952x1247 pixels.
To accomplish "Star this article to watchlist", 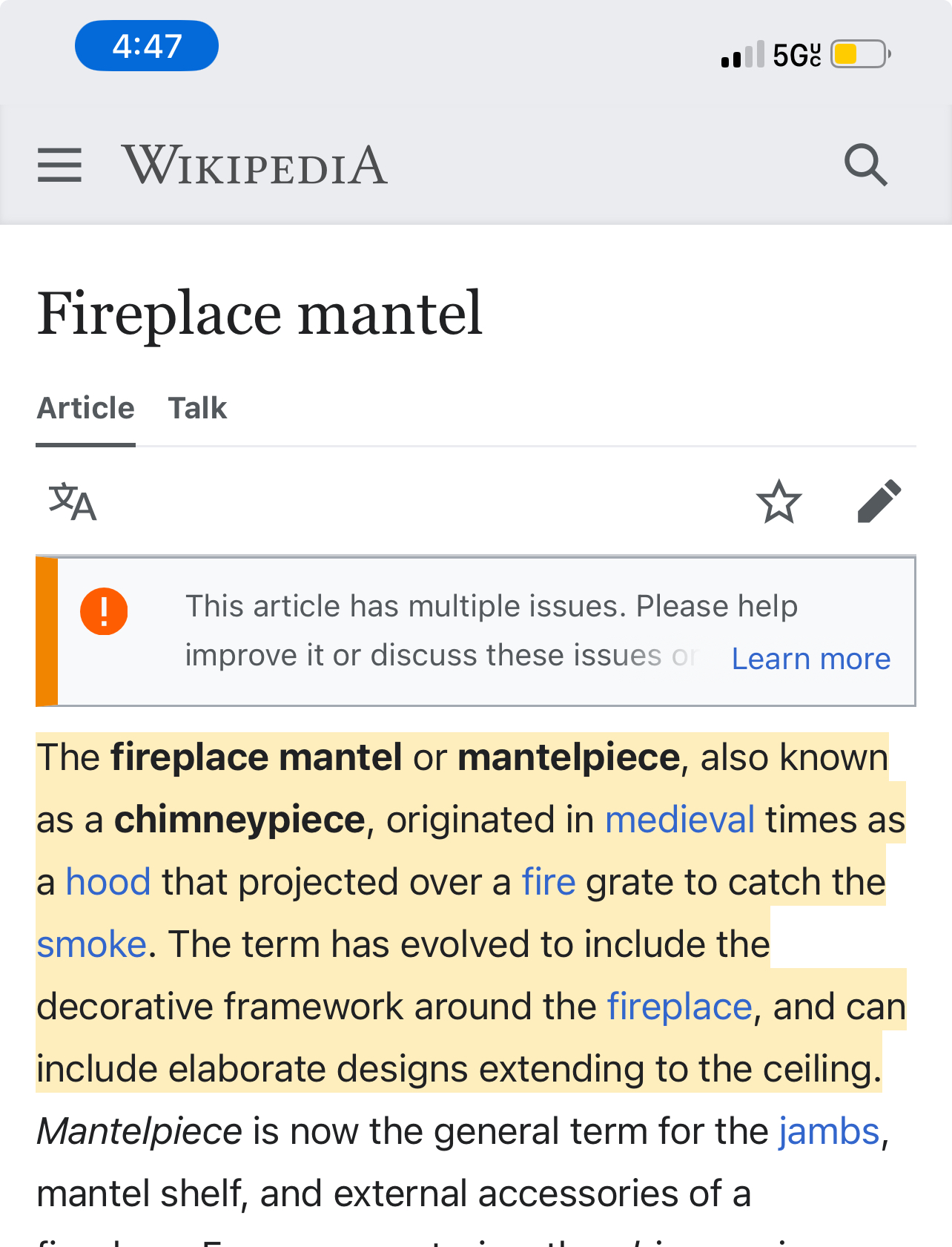I will [779, 502].
